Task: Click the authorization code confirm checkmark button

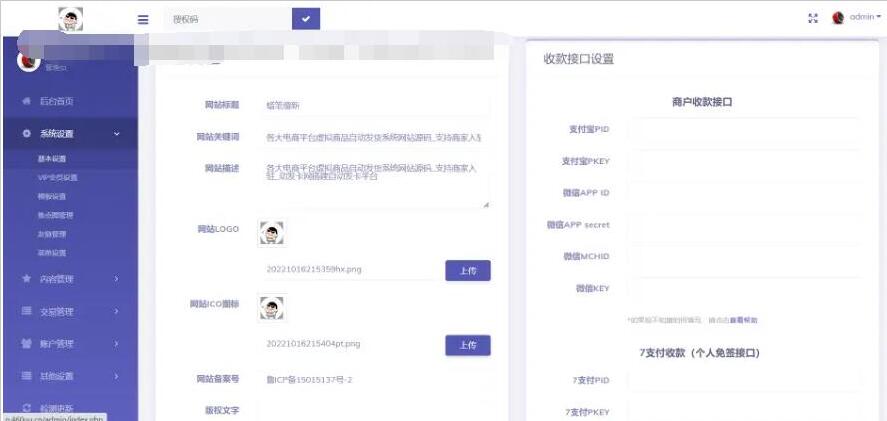Action: [x=306, y=19]
